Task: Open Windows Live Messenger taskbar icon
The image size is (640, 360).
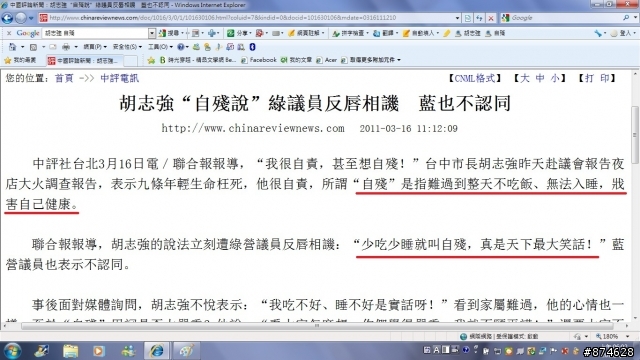Action: point(127,351)
